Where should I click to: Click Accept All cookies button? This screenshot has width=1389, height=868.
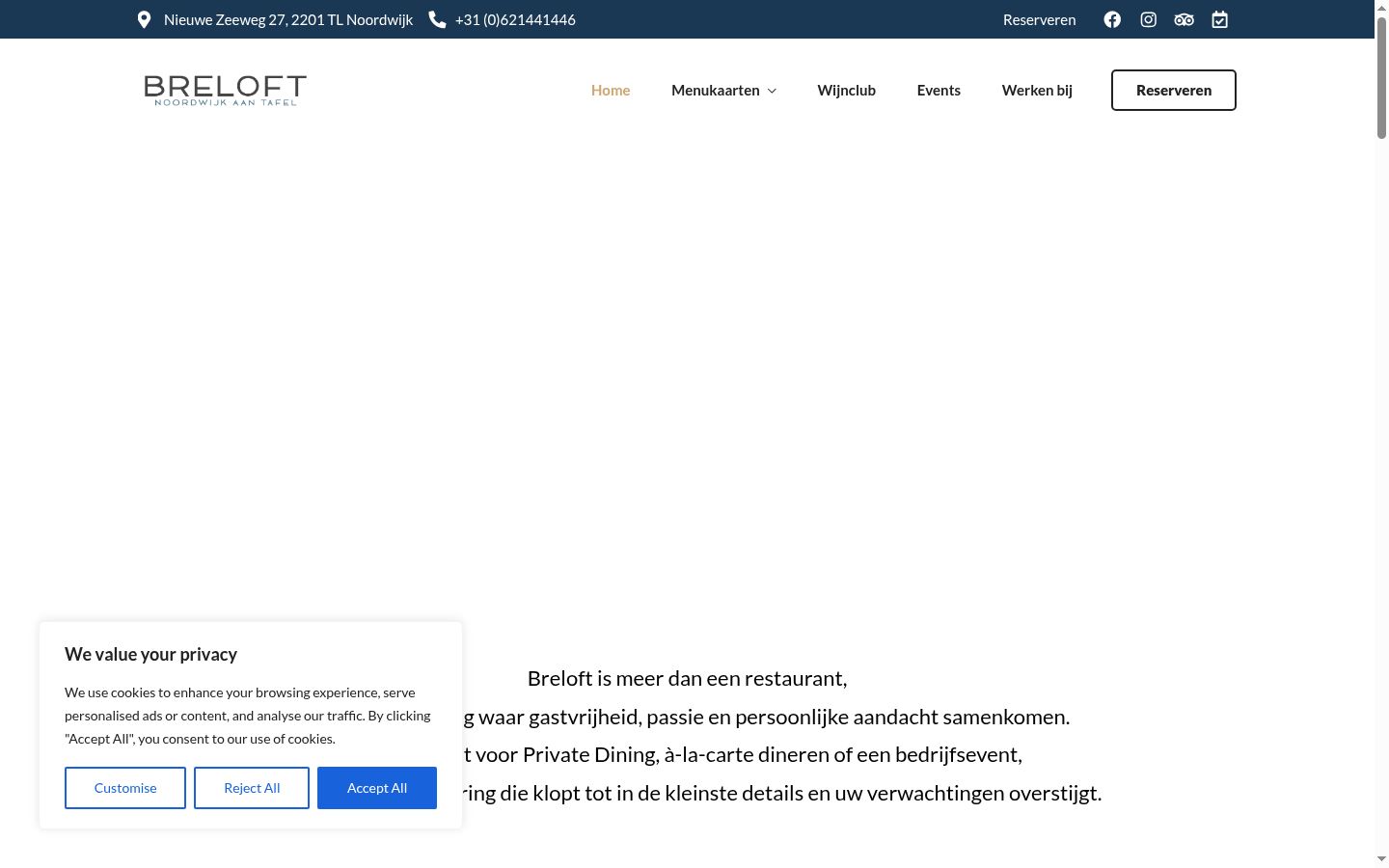(x=377, y=788)
